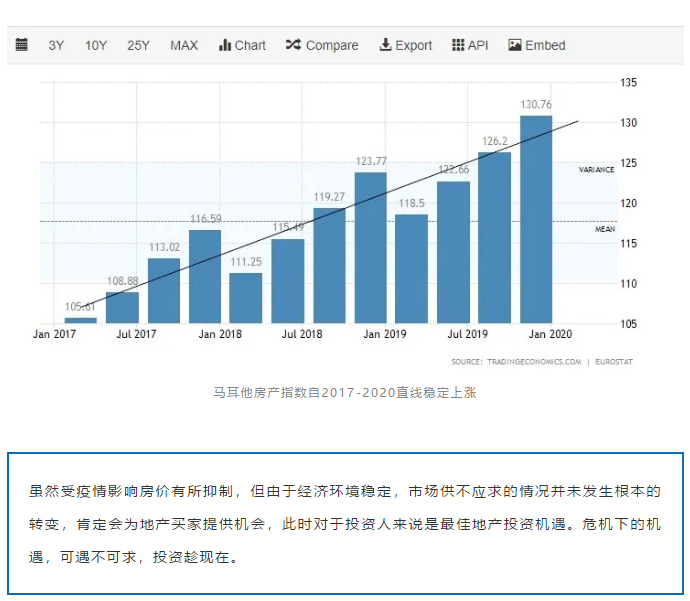Select the MAX time range

184,45
